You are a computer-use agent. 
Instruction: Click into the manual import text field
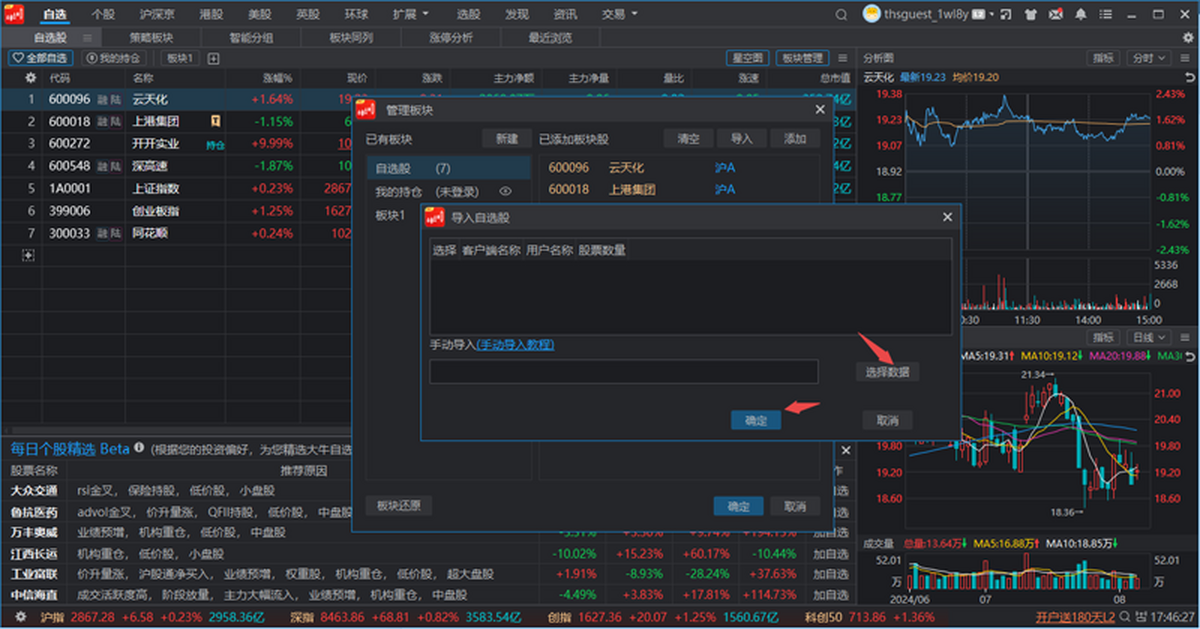pyautogui.click(x=624, y=372)
